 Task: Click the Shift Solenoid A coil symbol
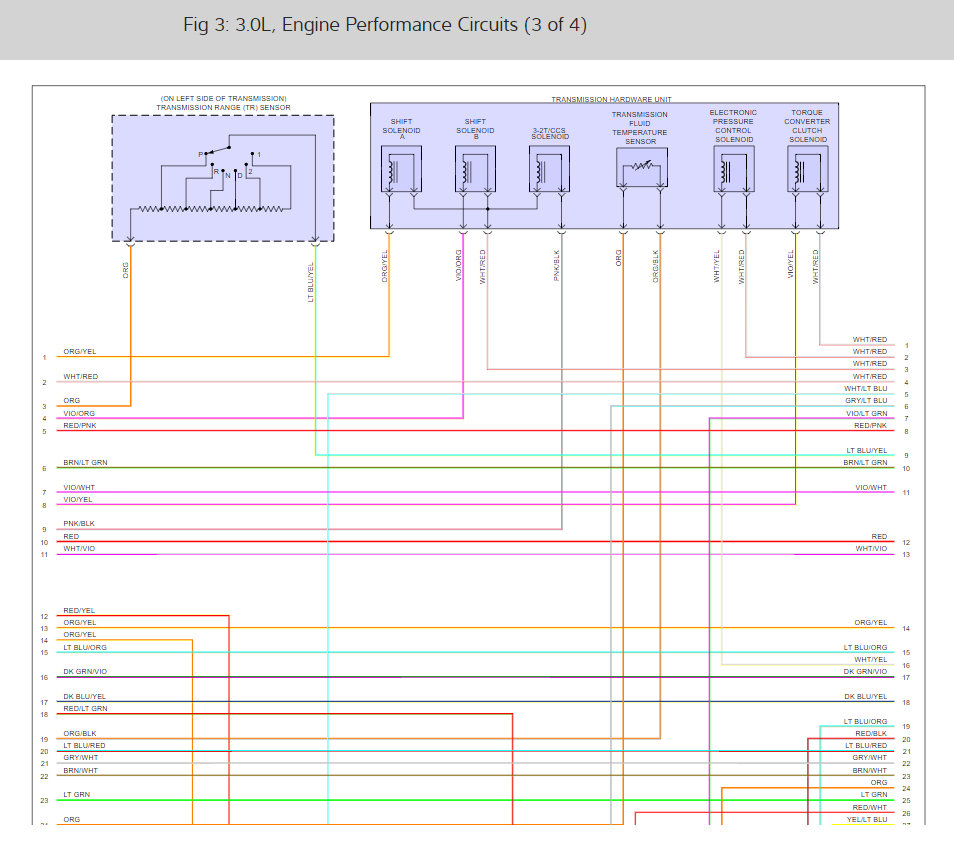402,169
